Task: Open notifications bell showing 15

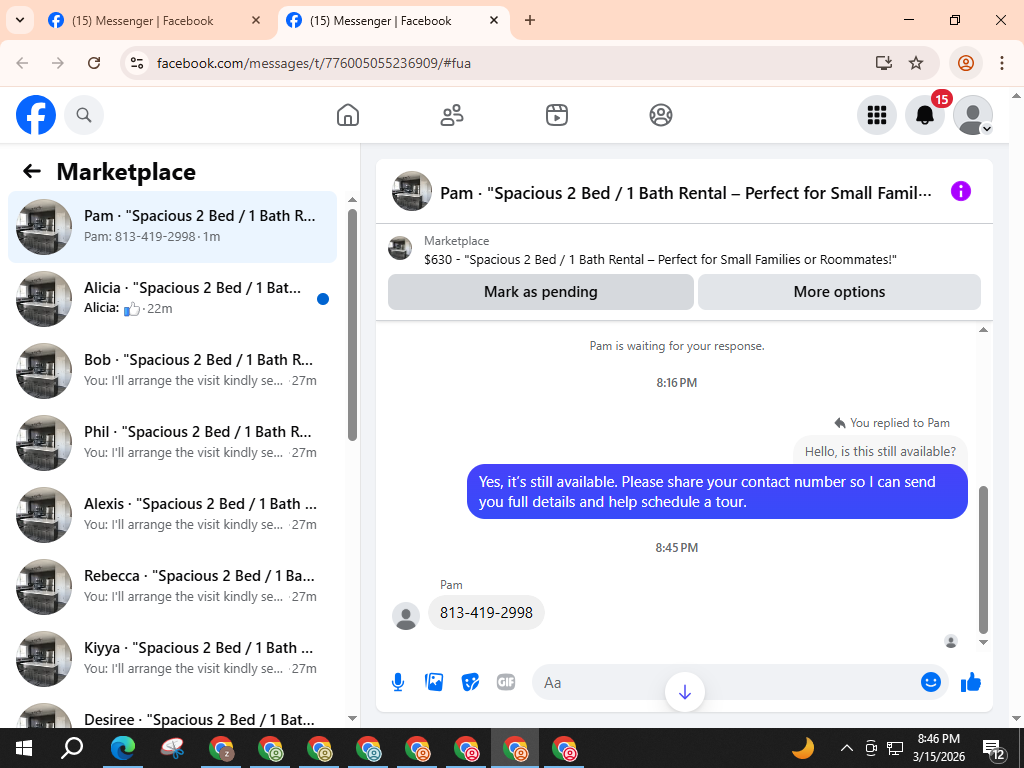Action: click(x=925, y=115)
